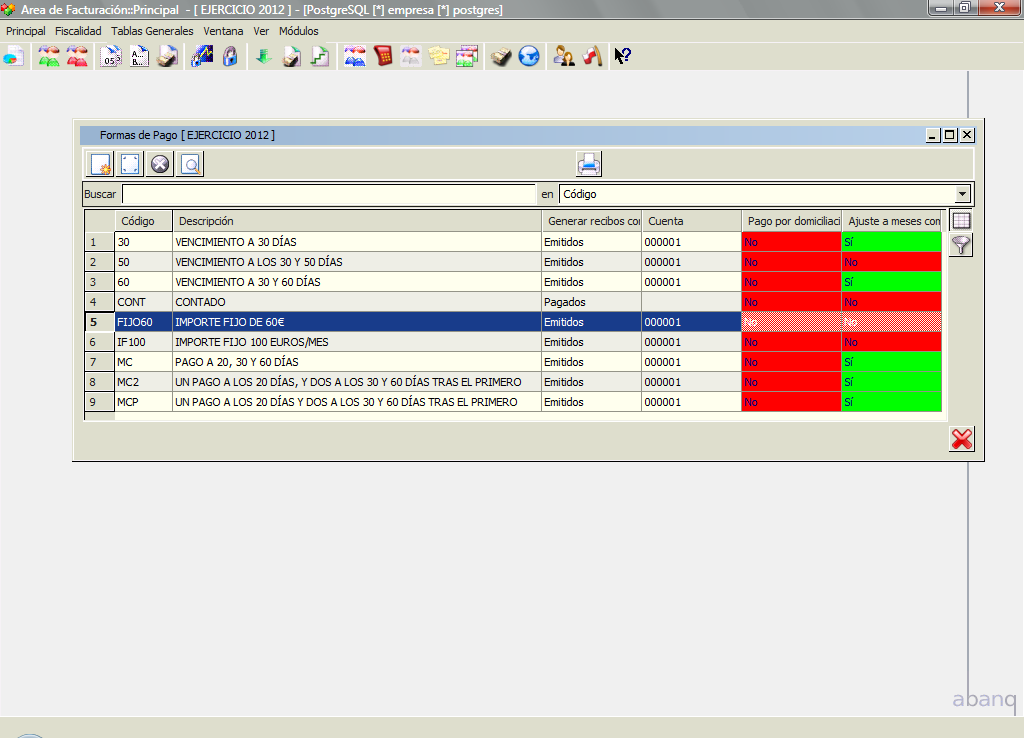This screenshot has width=1024, height=738.
Task: Click the money stack icon beside the globe
Action: [x=501, y=56]
